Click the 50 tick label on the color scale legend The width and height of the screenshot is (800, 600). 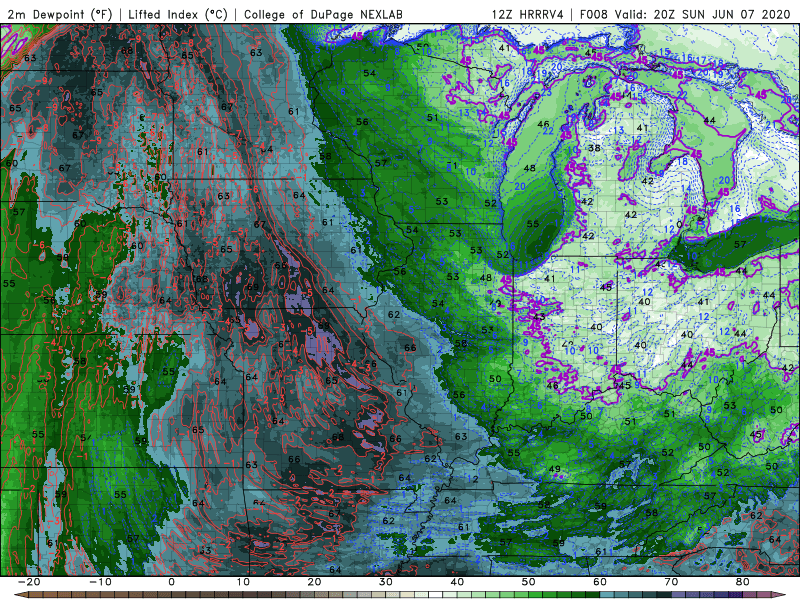(x=529, y=582)
